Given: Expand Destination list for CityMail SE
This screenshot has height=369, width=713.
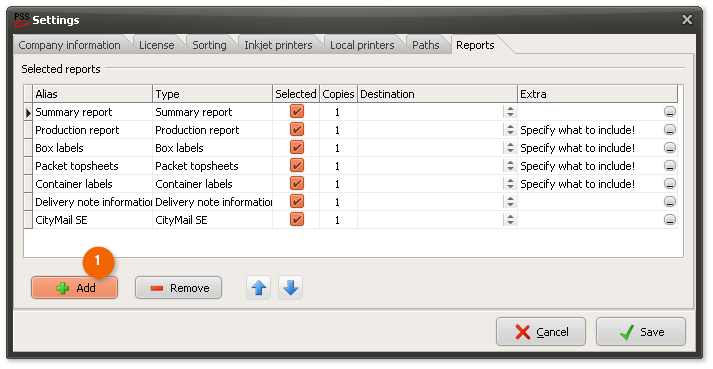Looking at the screenshot, I should point(510,219).
